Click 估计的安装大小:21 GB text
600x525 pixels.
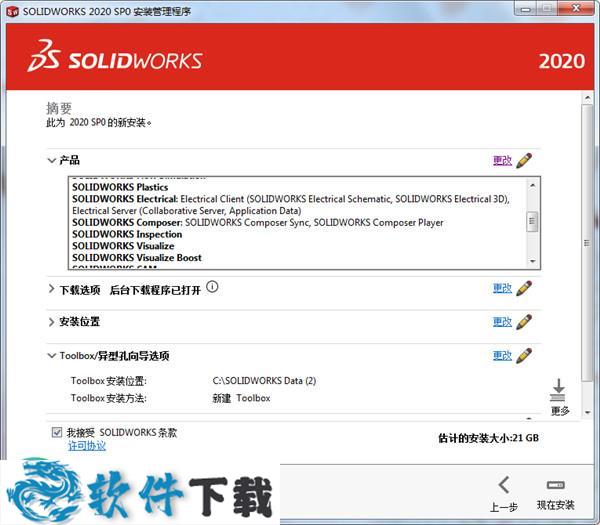click(488, 438)
